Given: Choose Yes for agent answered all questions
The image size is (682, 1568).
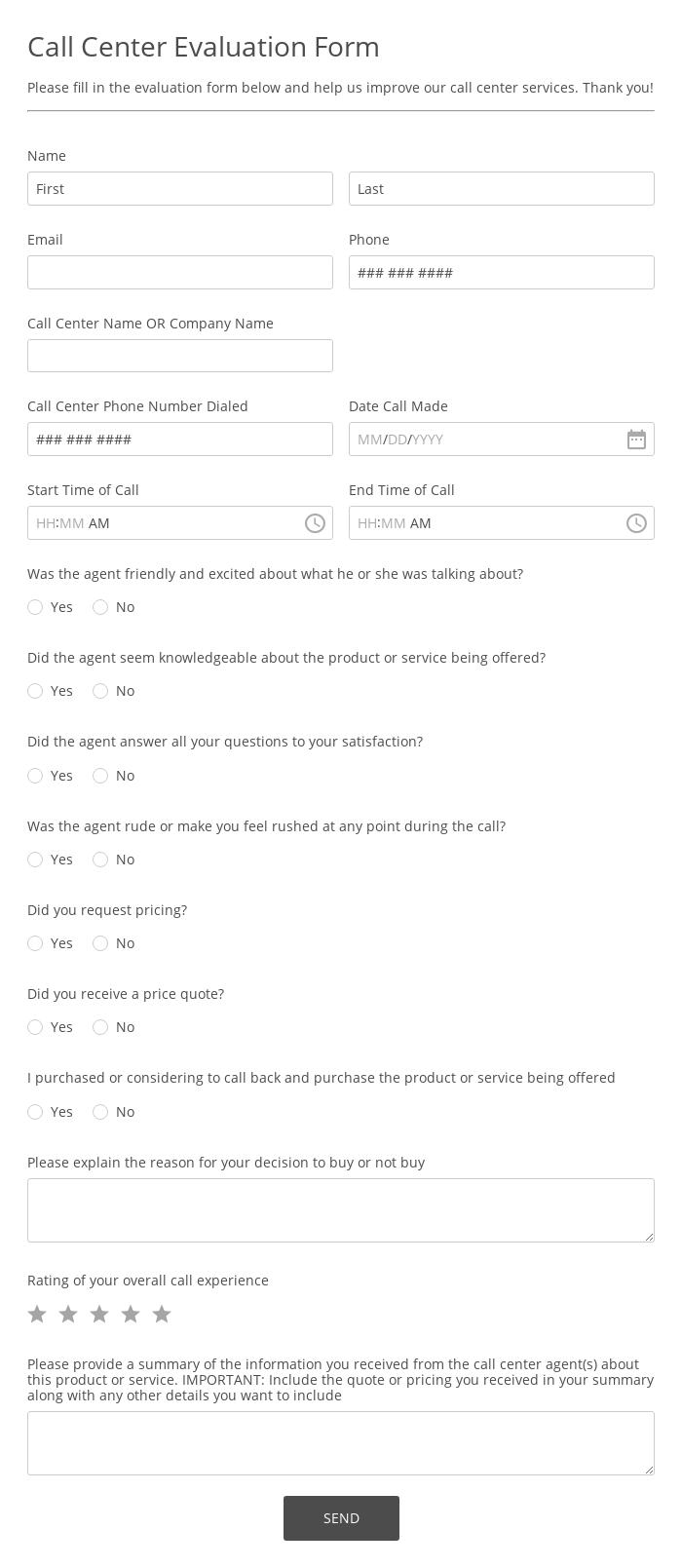Looking at the screenshot, I should pyautogui.click(x=35, y=776).
